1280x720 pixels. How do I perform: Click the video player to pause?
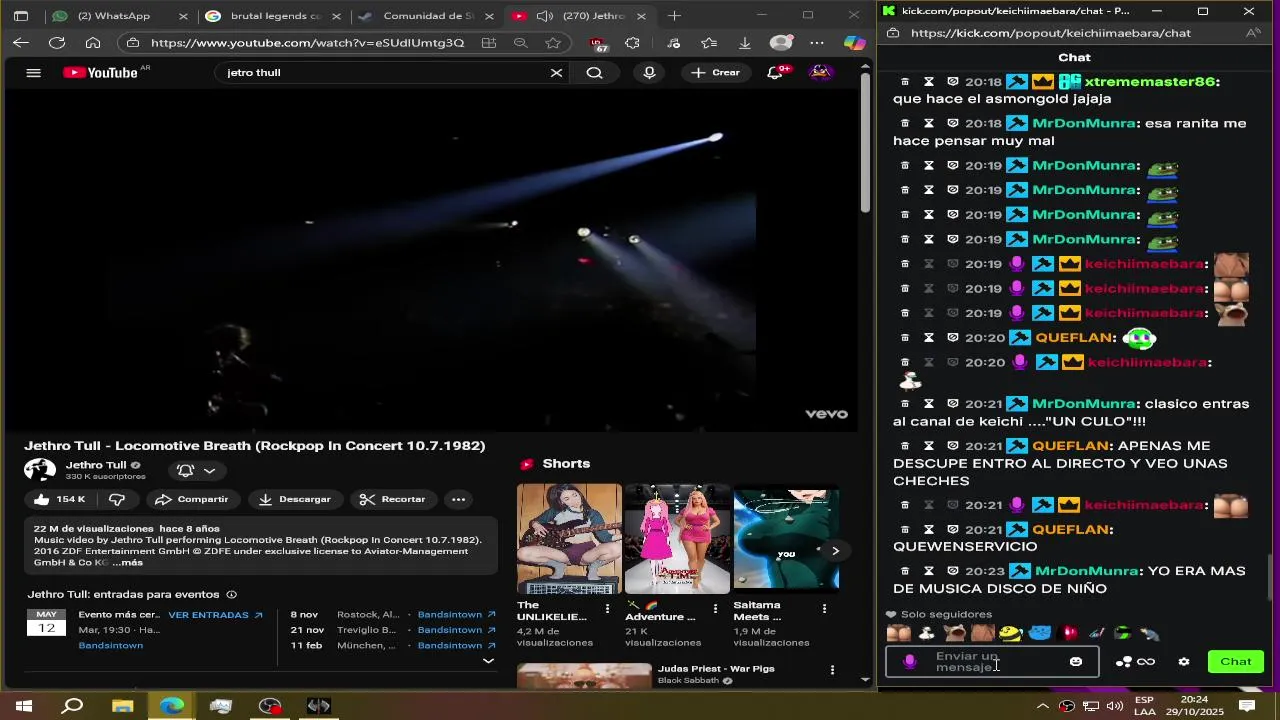[x=430, y=260]
